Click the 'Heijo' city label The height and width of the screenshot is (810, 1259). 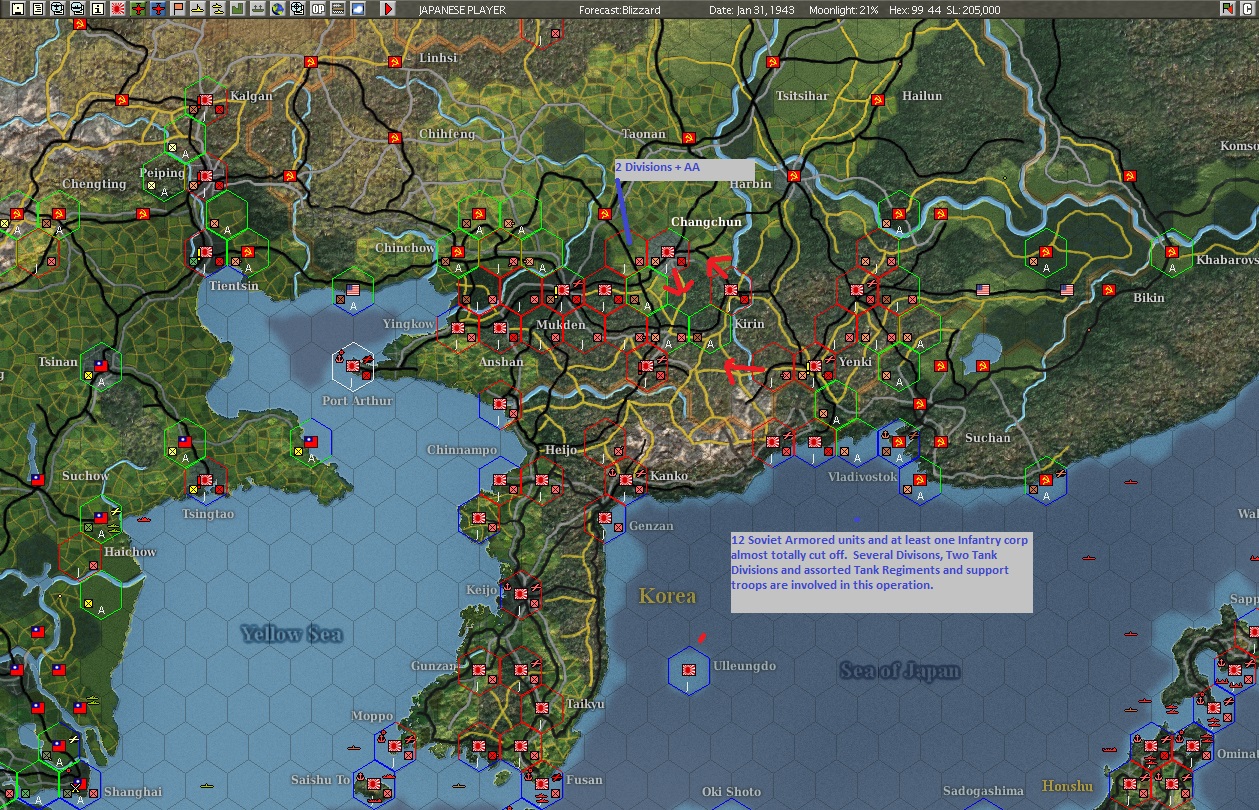click(x=560, y=450)
